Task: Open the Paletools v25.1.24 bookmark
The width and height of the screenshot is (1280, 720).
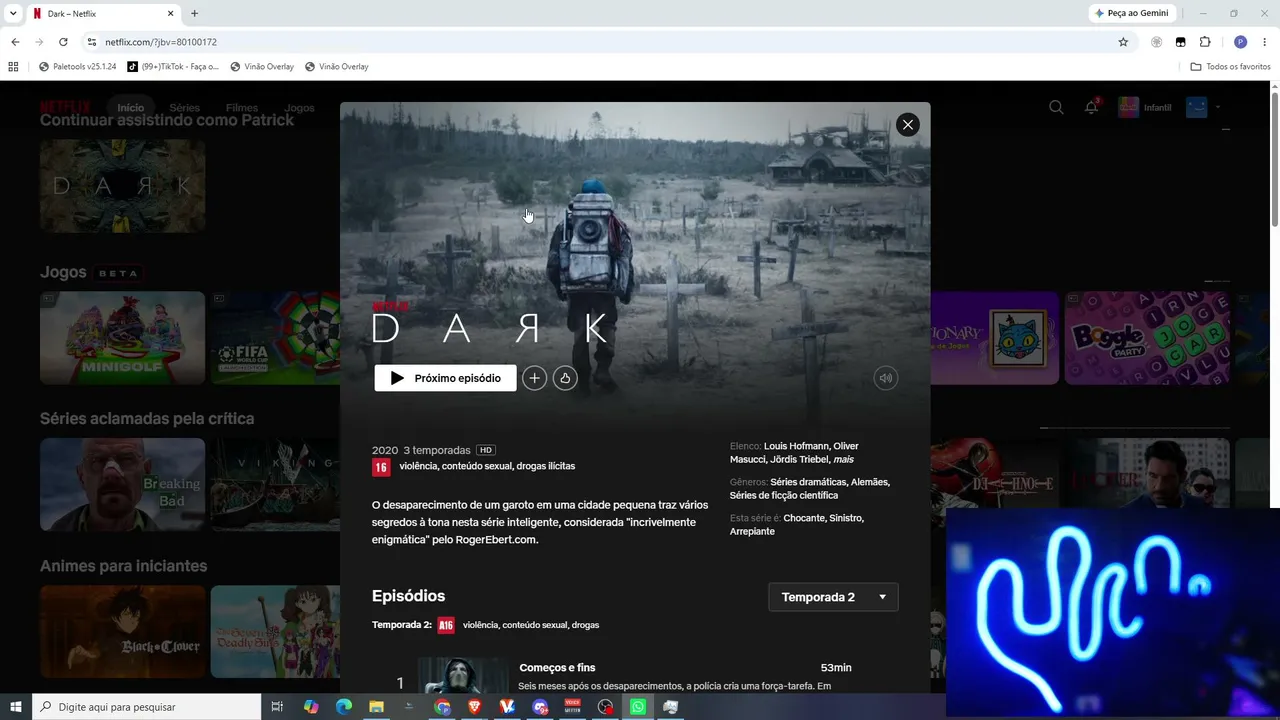Action: (78, 67)
